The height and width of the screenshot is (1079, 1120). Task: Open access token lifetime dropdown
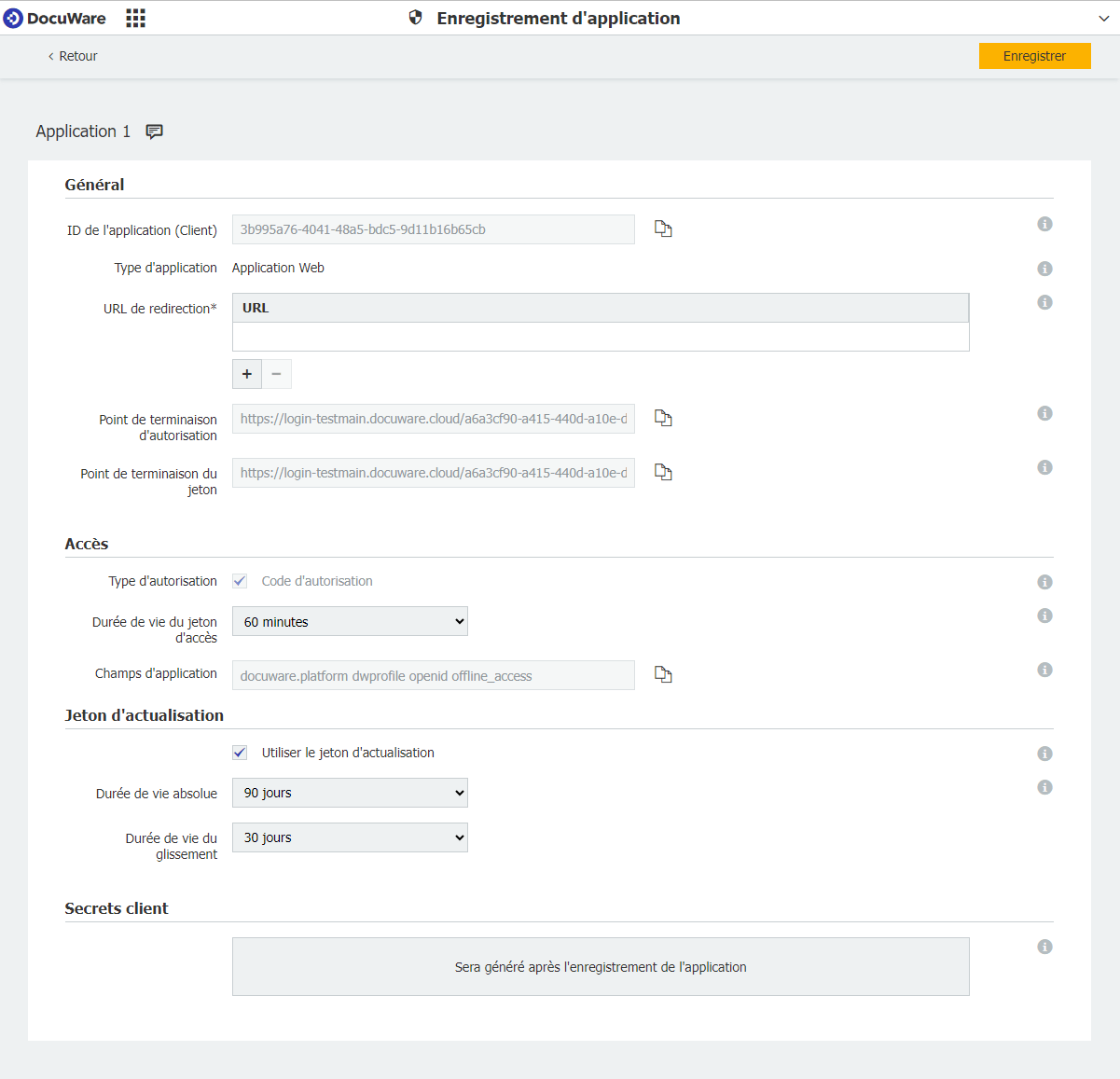coord(350,622)
